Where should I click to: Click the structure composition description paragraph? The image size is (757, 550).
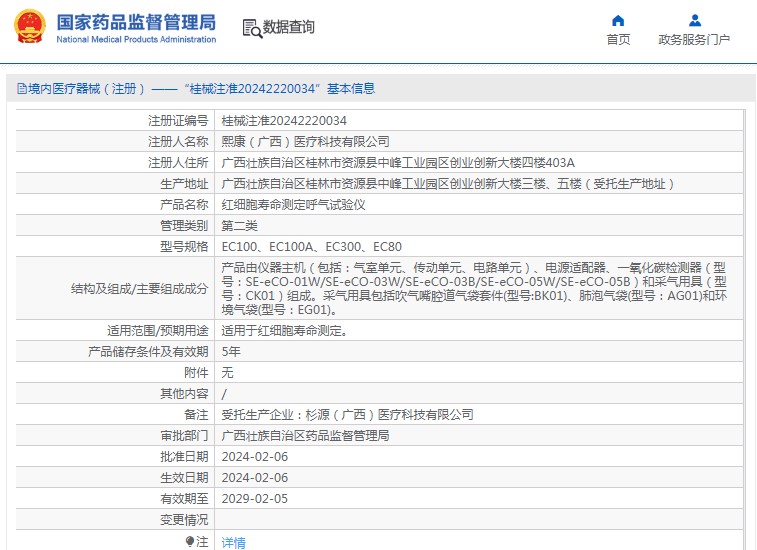pos(474,288)
